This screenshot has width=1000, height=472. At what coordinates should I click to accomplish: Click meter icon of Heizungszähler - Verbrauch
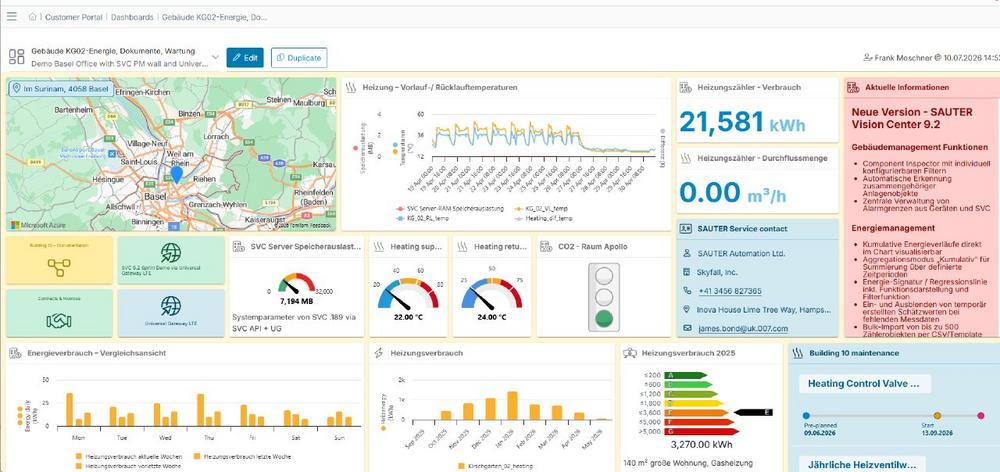pos(686,87)
